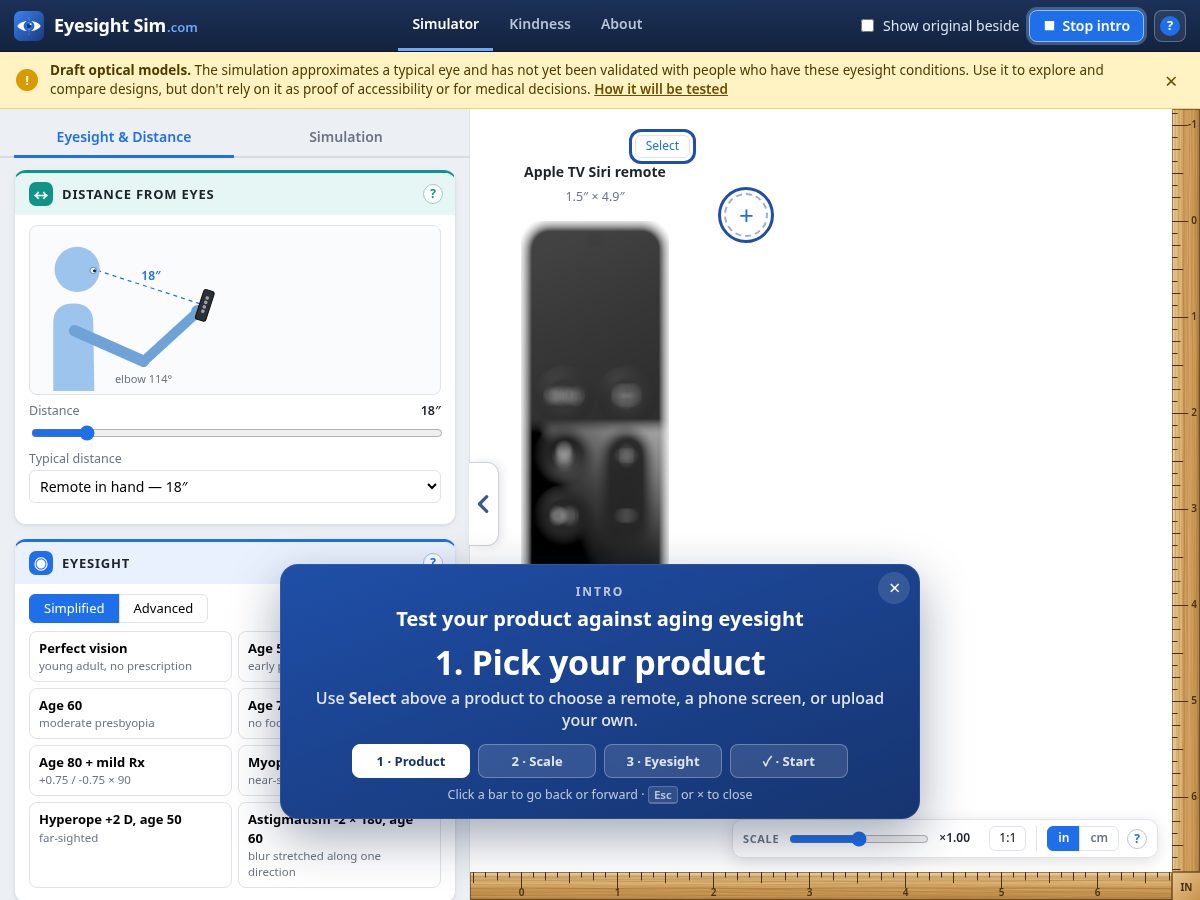Click the 1.5″ × 4.9″ size label
The width and height of the screenshot is (1200, 900).
(x=595, y=197)
